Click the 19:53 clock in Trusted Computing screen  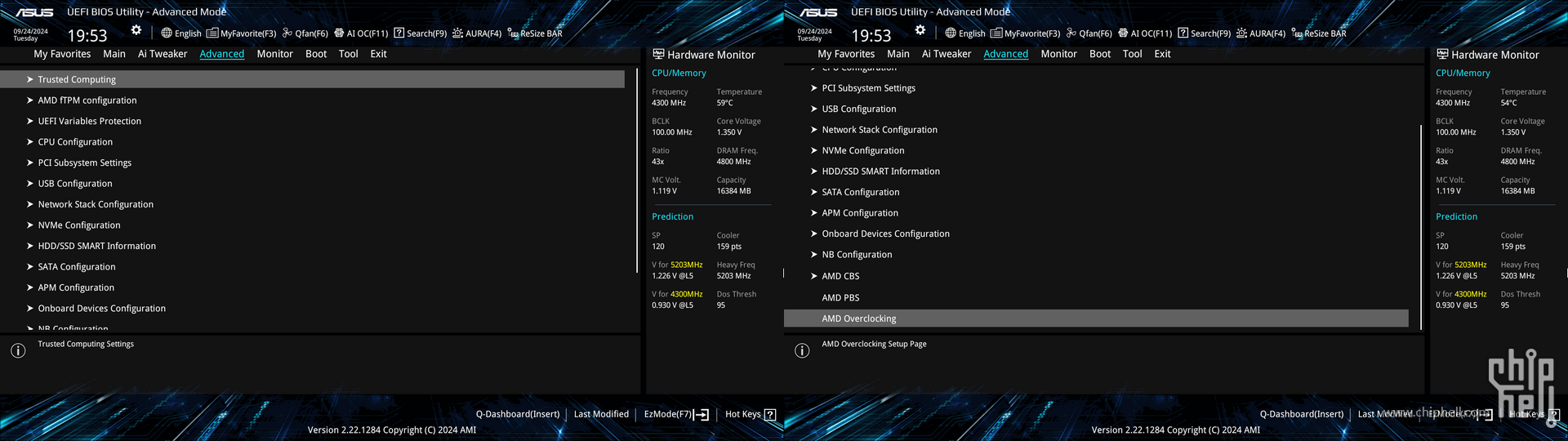click(x=87, y=35)
